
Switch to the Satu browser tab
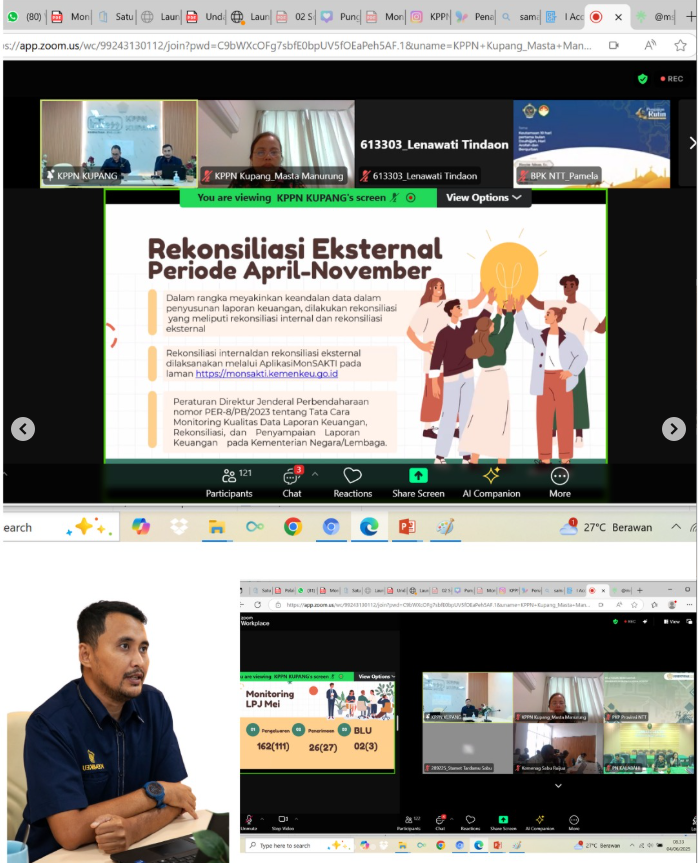tap(116, 17)
